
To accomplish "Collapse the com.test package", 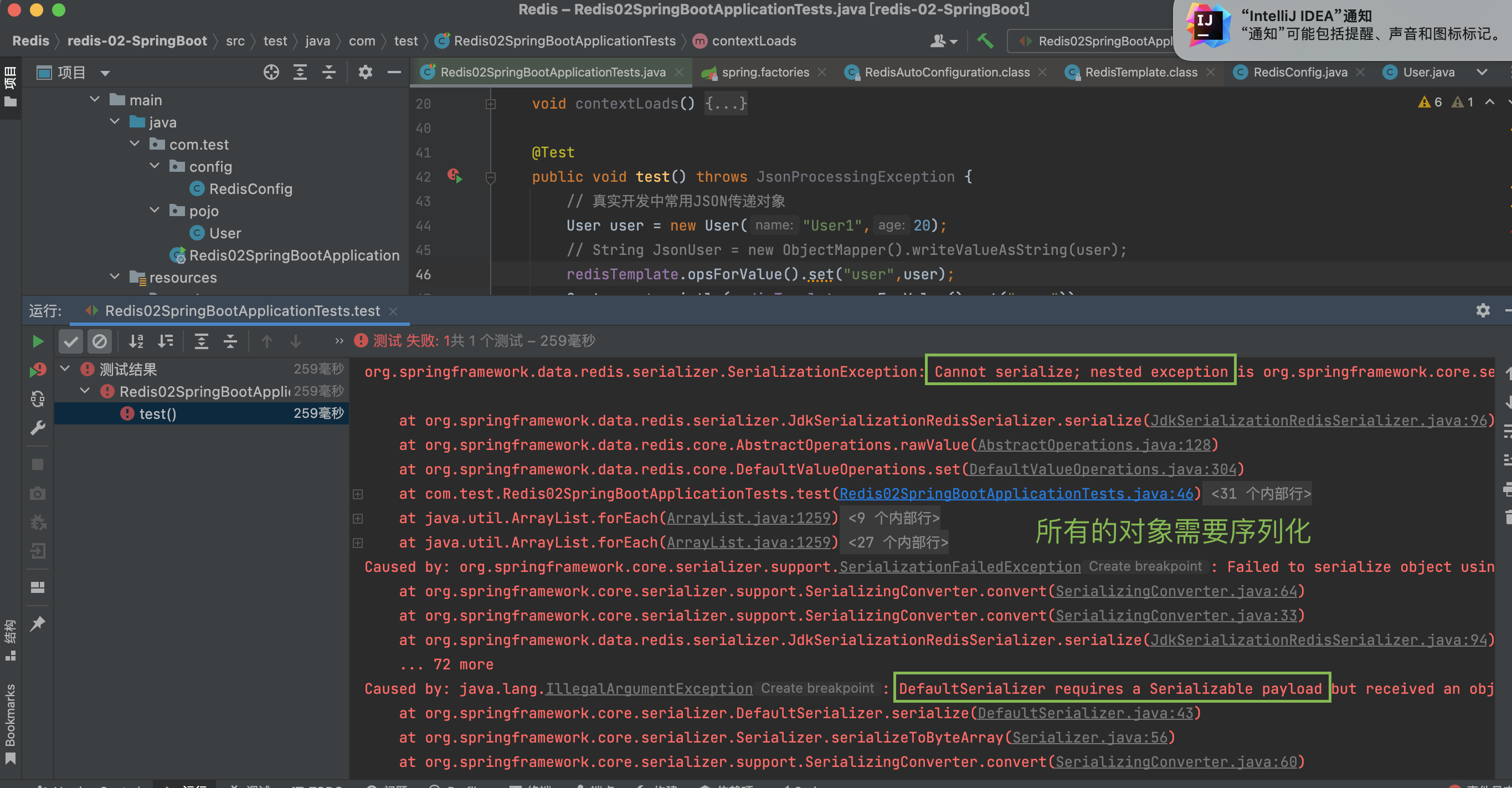I will 135,144.
